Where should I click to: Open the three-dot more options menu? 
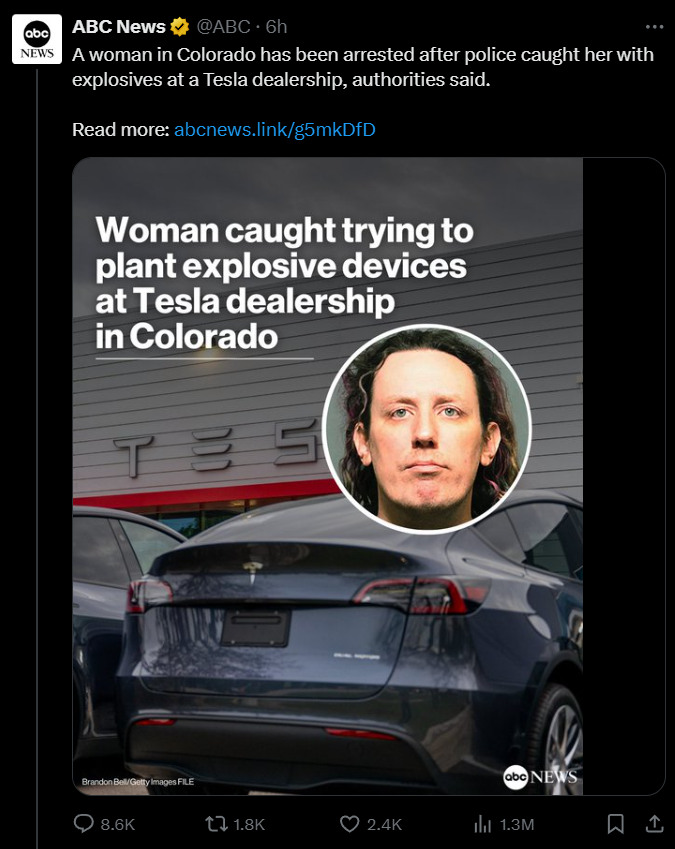pyautogui.click(x=654, y=27)
